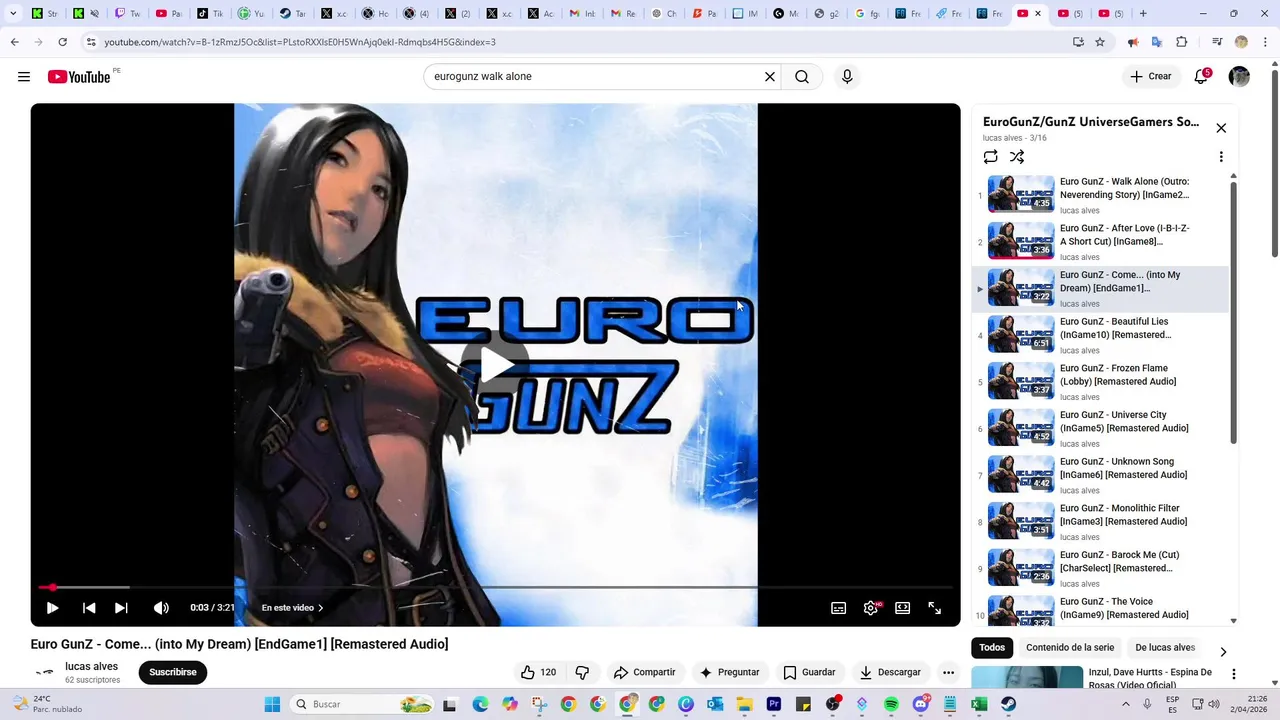Open more actions below the video
Image resolution: width=1280 pixels, height=720 pixels.
(x=948, y=672)
